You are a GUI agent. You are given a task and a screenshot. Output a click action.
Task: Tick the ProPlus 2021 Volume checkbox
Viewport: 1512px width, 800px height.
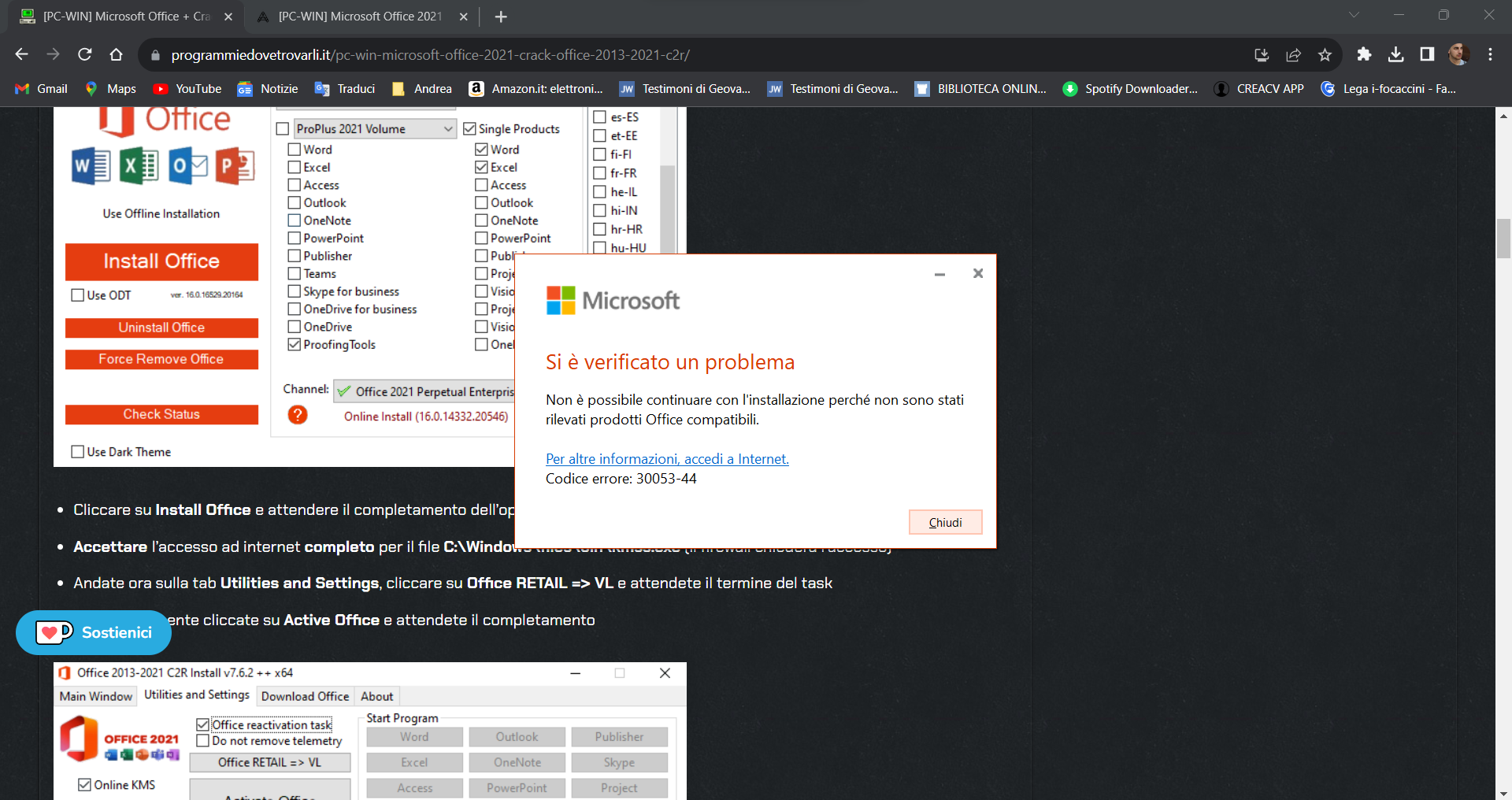[x=283, y=129]
